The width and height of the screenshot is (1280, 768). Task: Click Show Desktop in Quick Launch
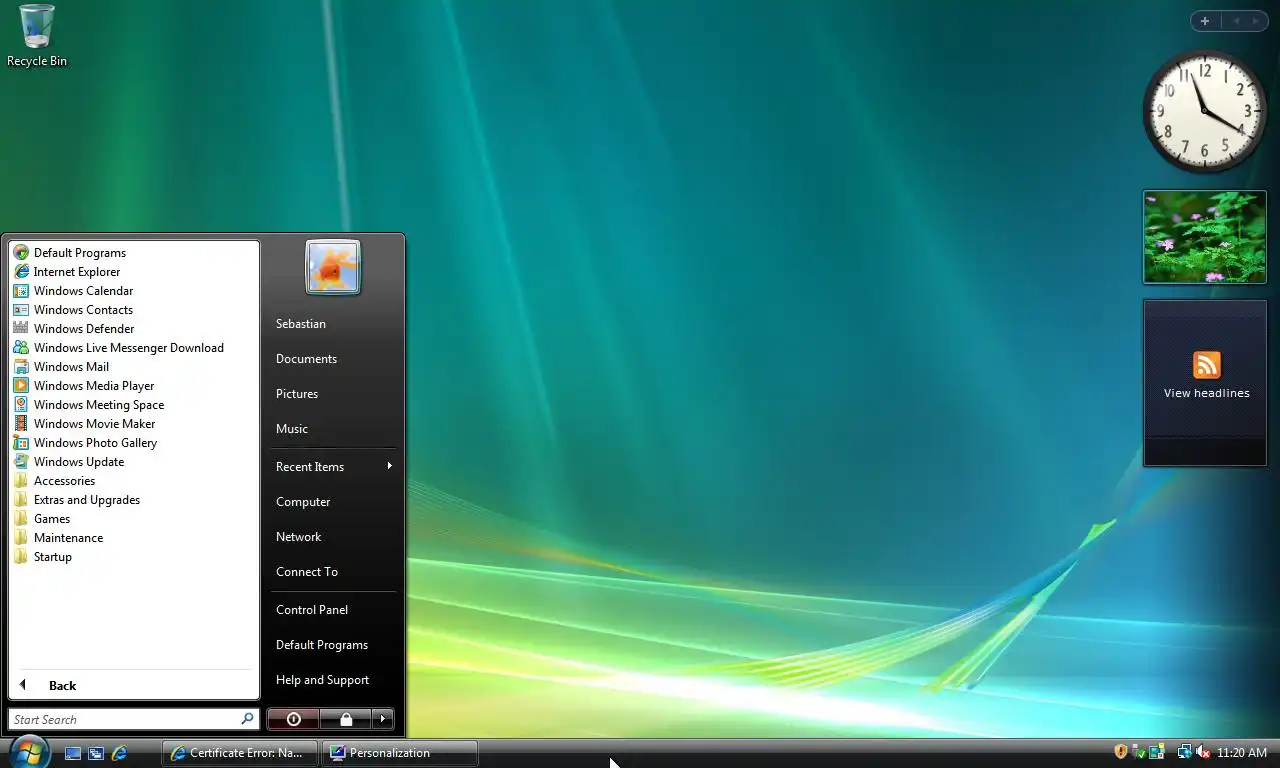coord(73,753)
